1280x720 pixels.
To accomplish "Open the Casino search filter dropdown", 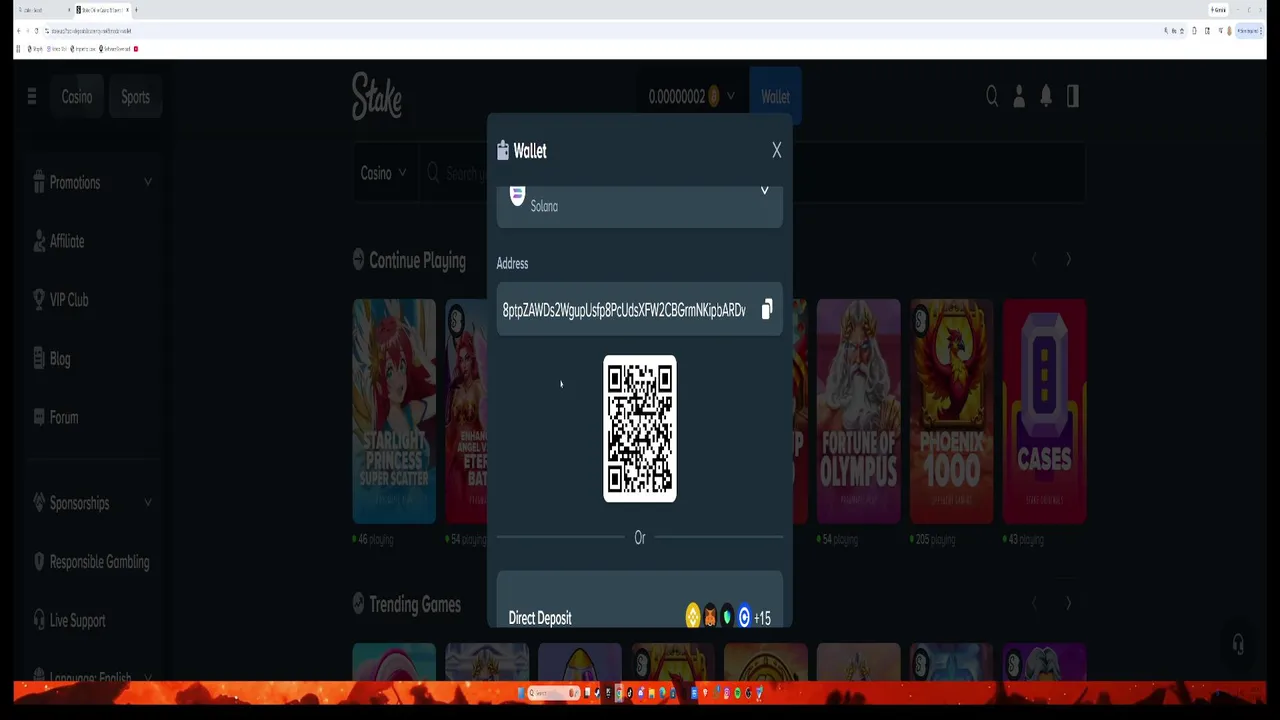I will 384,173.
